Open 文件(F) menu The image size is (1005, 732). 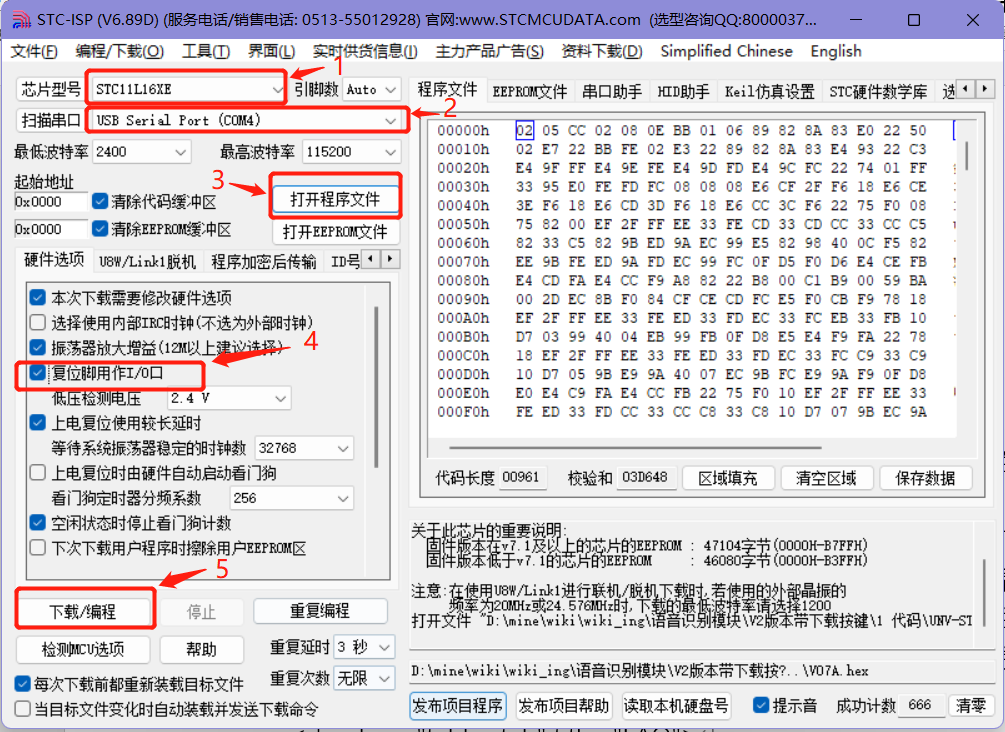tap(33, 51)
